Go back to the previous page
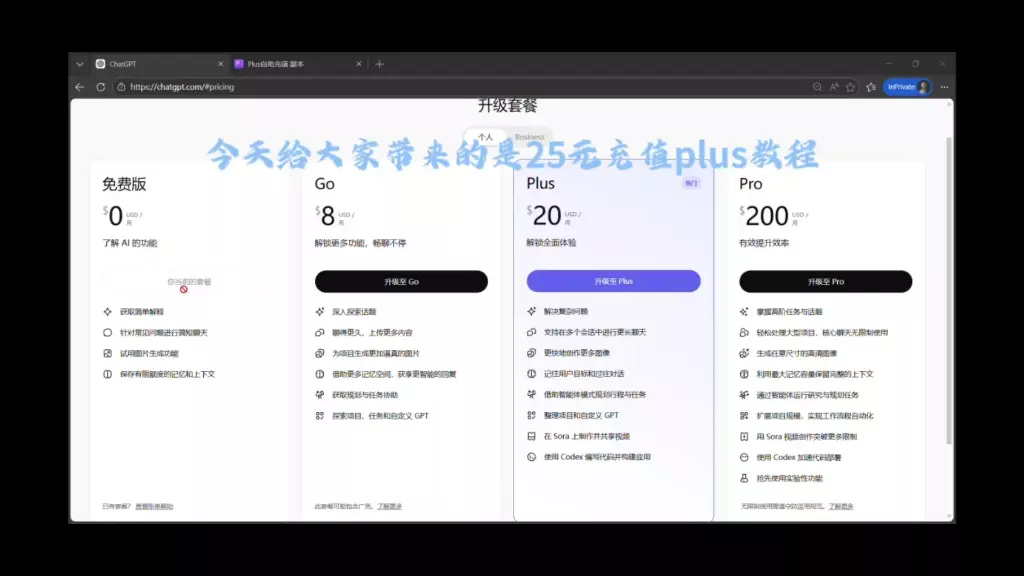 80,87
